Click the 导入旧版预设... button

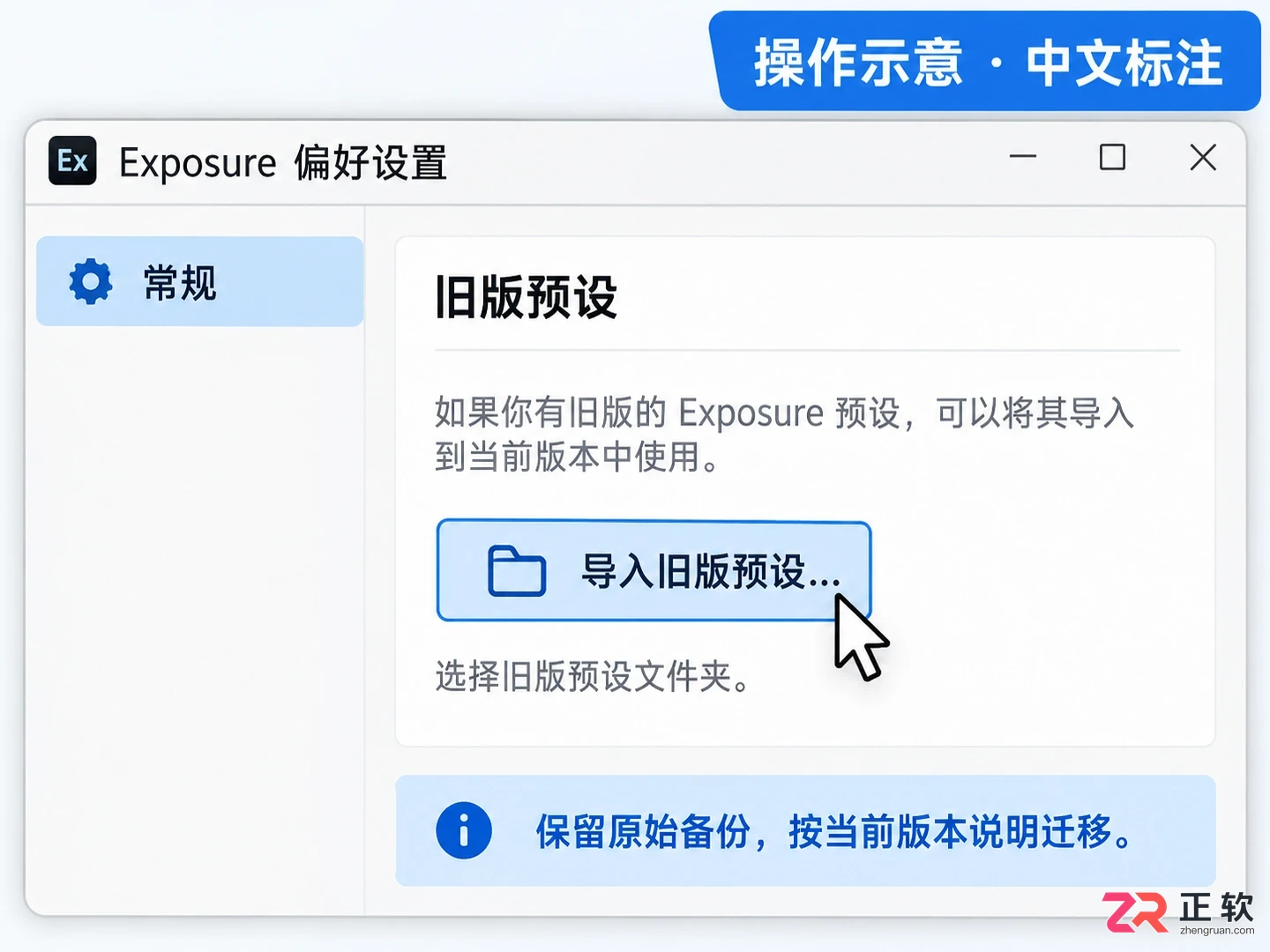[654, 570]
